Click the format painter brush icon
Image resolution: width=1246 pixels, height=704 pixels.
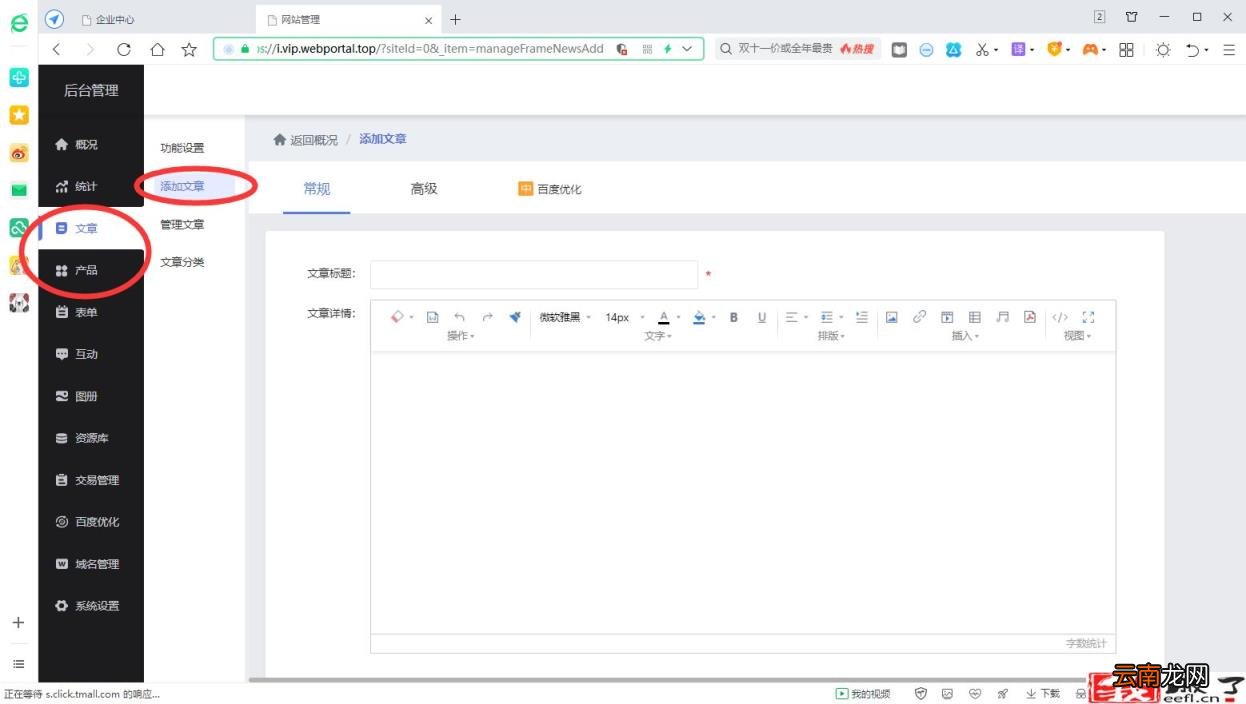coord(515,317)
